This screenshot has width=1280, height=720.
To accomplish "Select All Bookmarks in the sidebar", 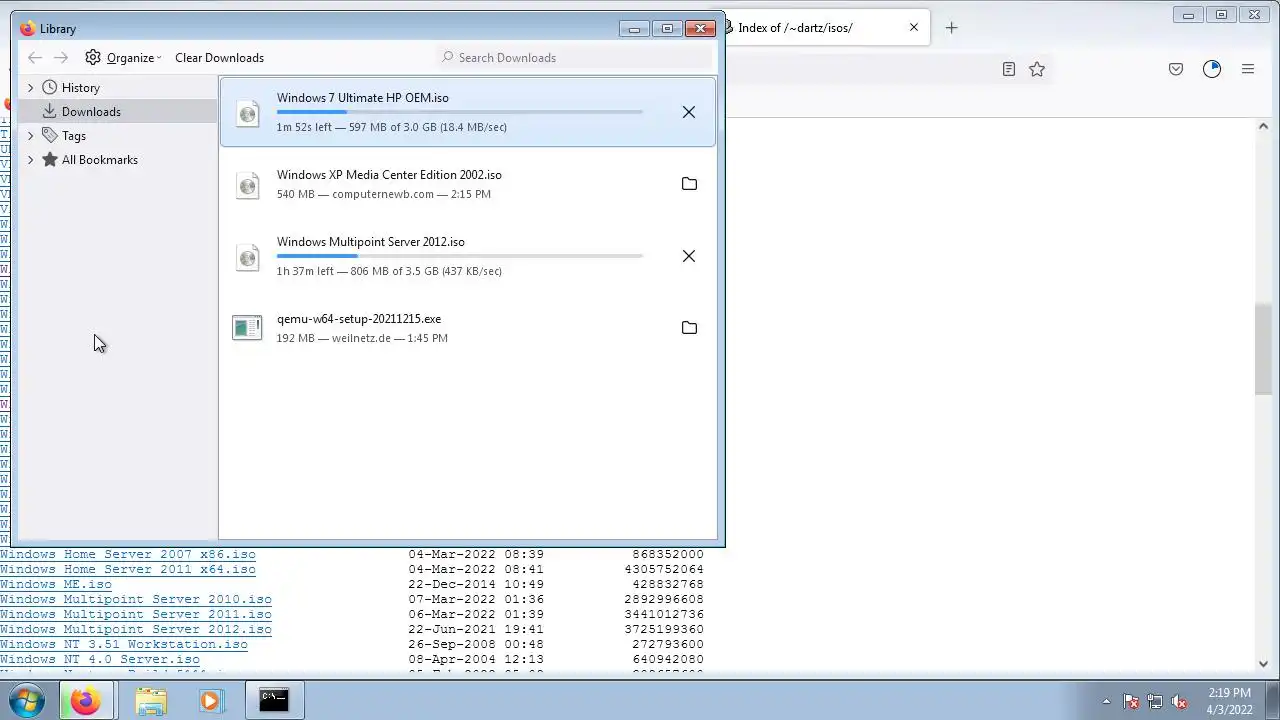I will click(99, 160).
